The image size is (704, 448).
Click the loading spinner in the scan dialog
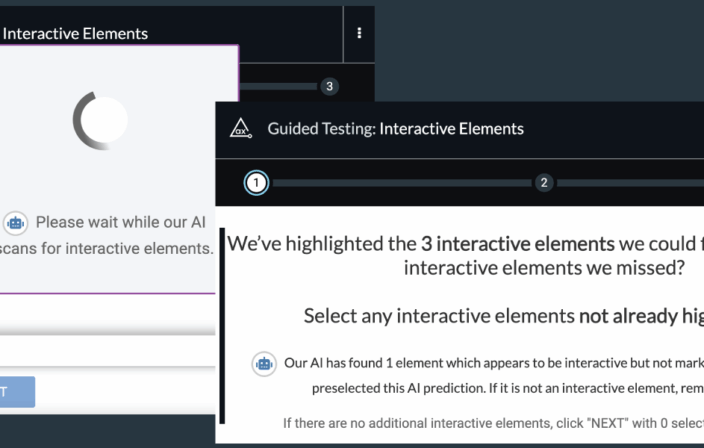coord(101,120)
